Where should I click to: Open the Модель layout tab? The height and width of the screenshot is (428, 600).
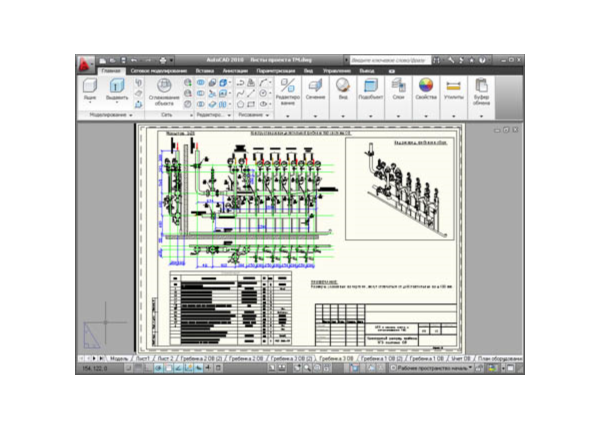119,359
